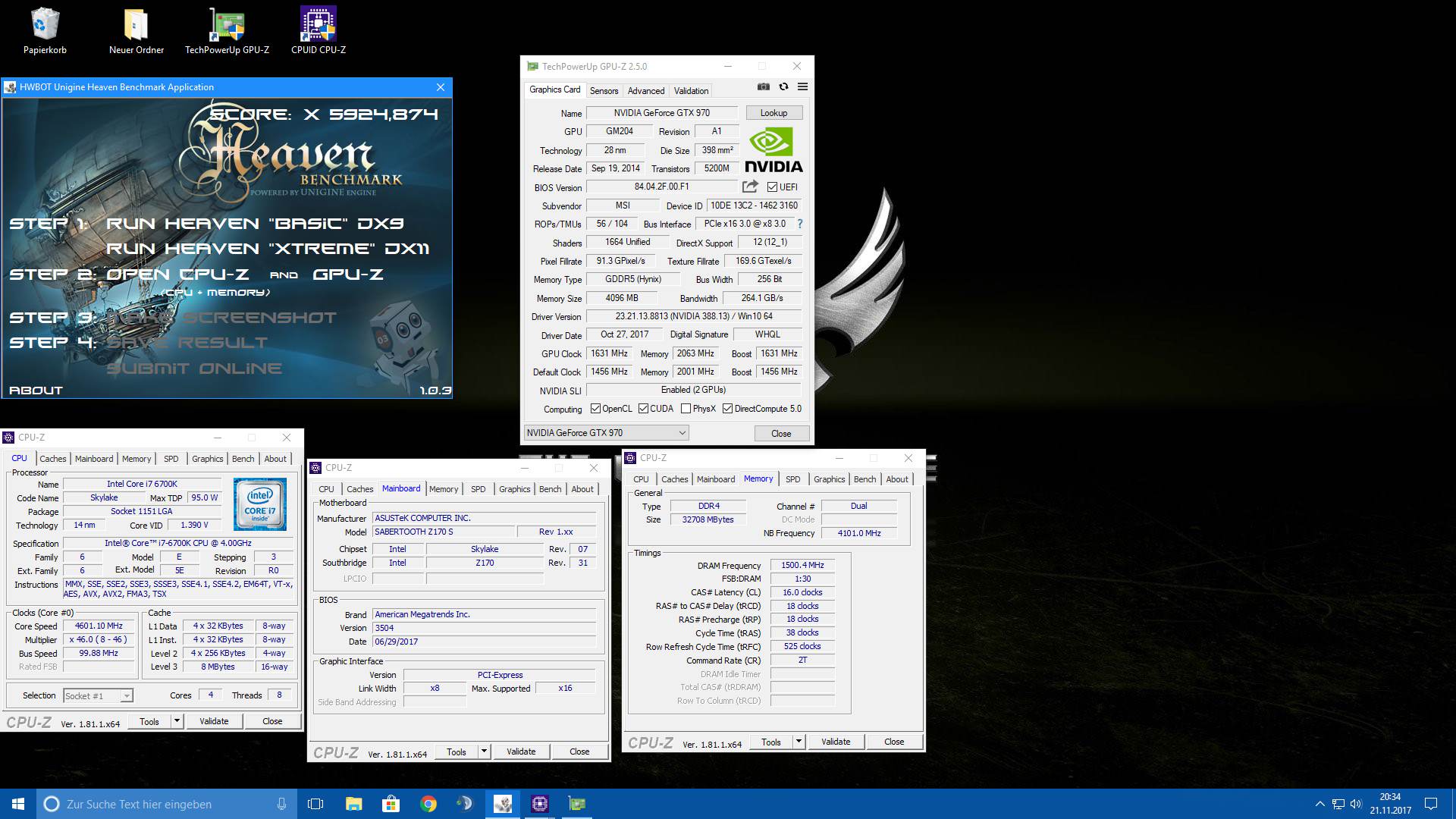
Task: Click NVIDIA SLI Enabled (2 GPUs) field
Action: pos(694,390)
